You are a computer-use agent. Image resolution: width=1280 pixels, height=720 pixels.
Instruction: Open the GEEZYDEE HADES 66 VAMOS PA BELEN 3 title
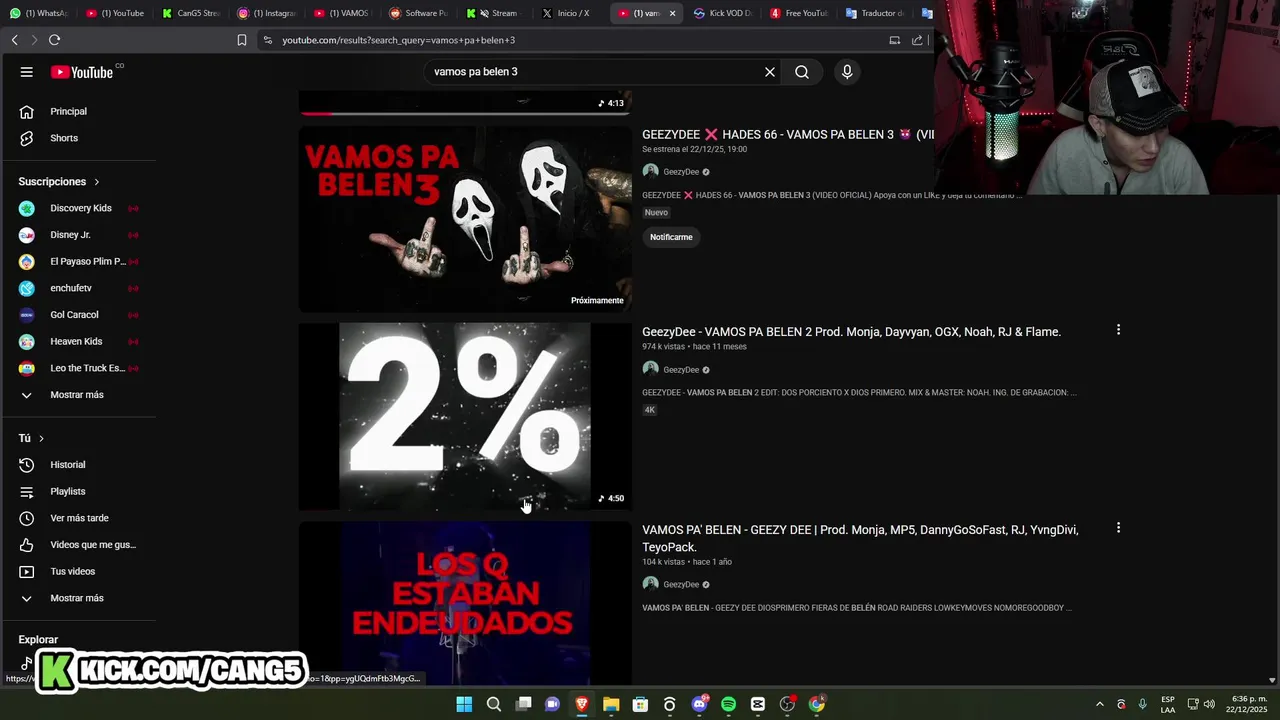coord(788,134)
